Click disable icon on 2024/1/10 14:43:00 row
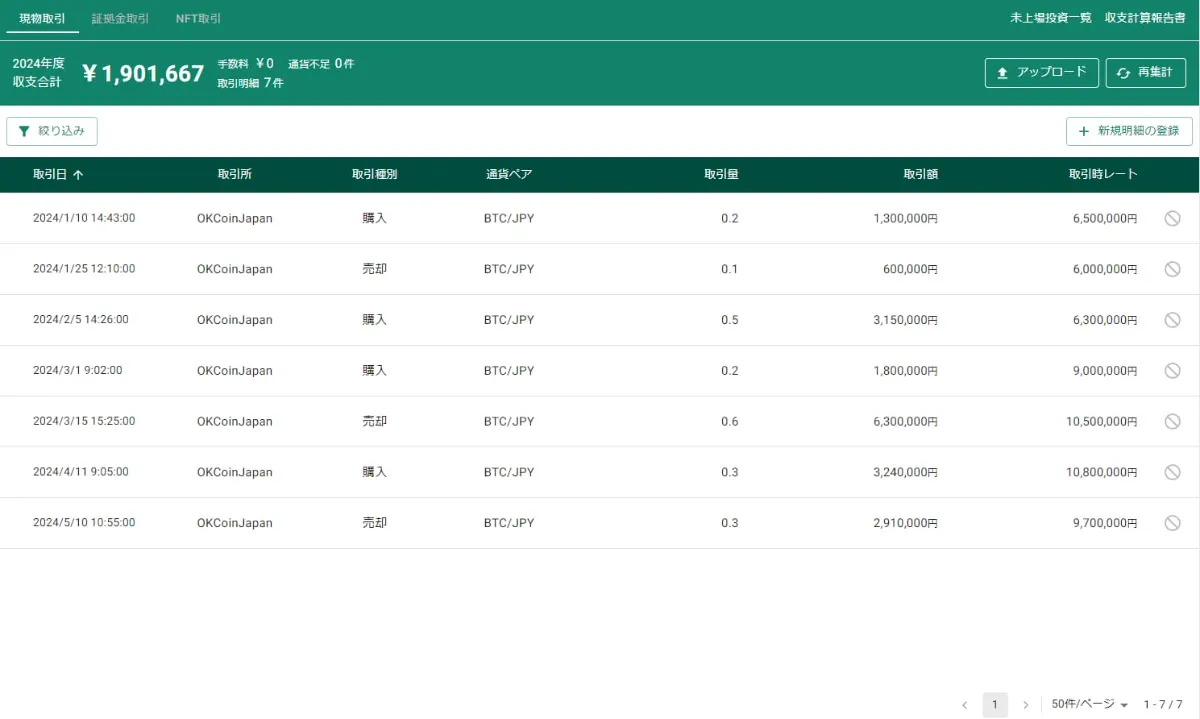 1172,218
